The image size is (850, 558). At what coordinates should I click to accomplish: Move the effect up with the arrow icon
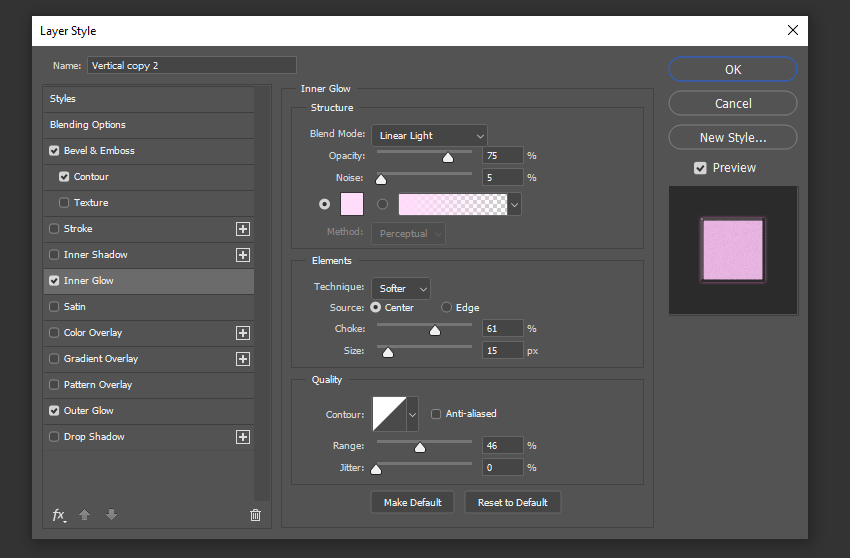tap(84, 515)
